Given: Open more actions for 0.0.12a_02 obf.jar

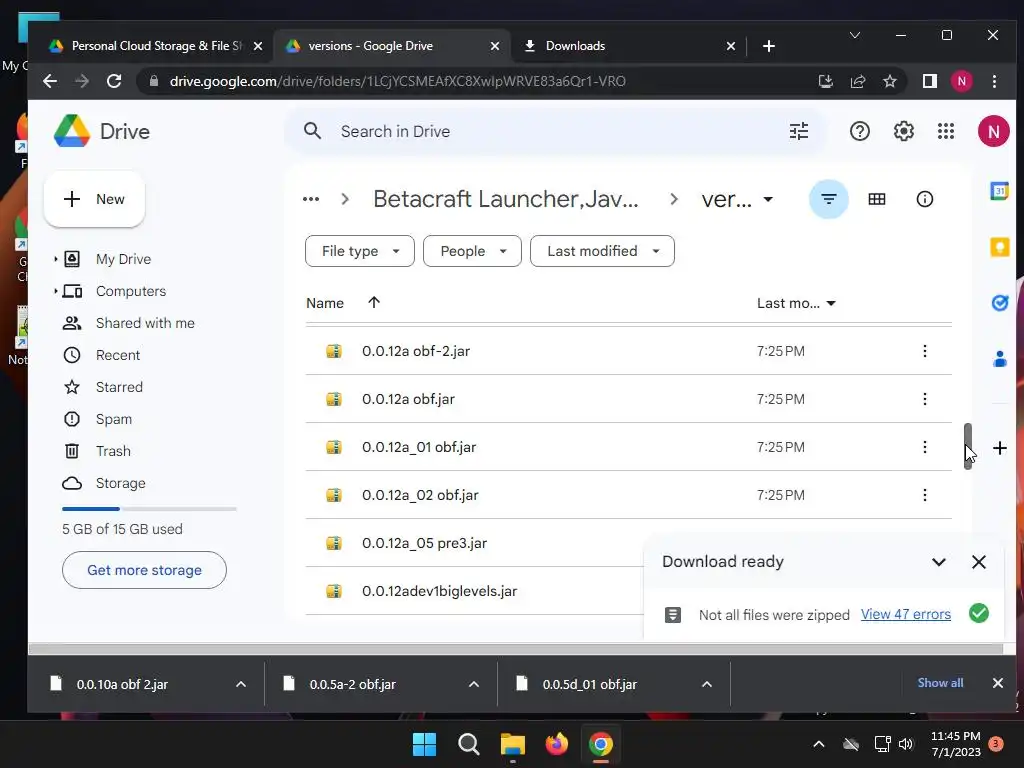Looking at the screenshot, I should pyautogui.click(x=924, y=495).
